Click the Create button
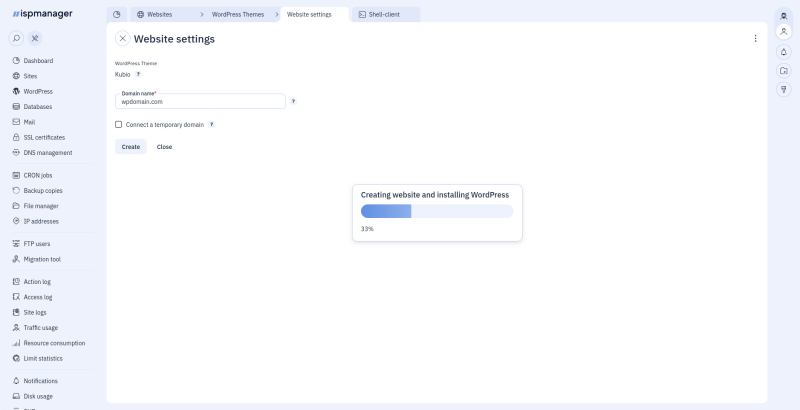The image size is (800, 410). [x=131, y=146]
